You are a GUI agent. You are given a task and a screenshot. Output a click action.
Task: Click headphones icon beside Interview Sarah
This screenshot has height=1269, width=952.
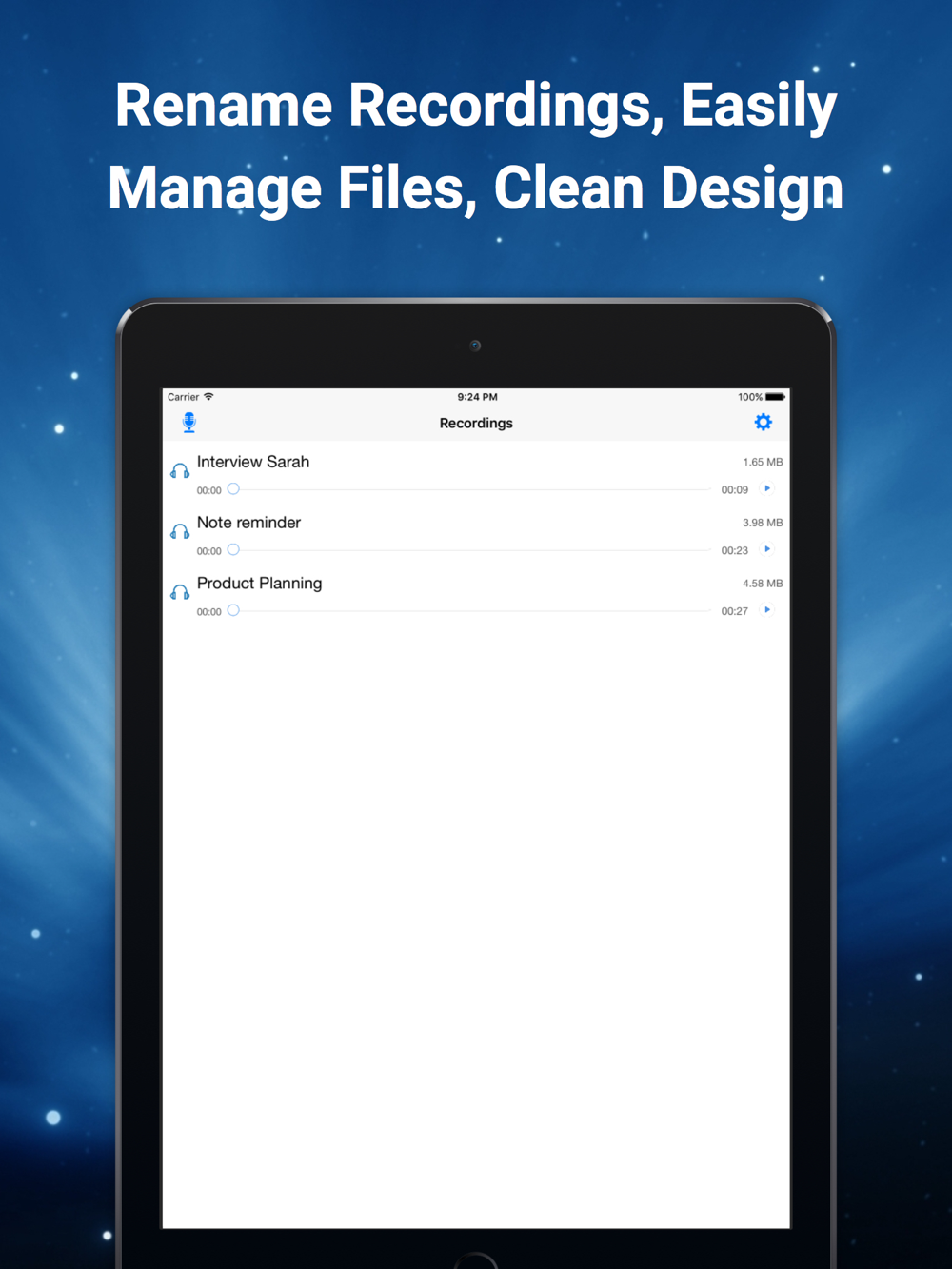point(180,470)
